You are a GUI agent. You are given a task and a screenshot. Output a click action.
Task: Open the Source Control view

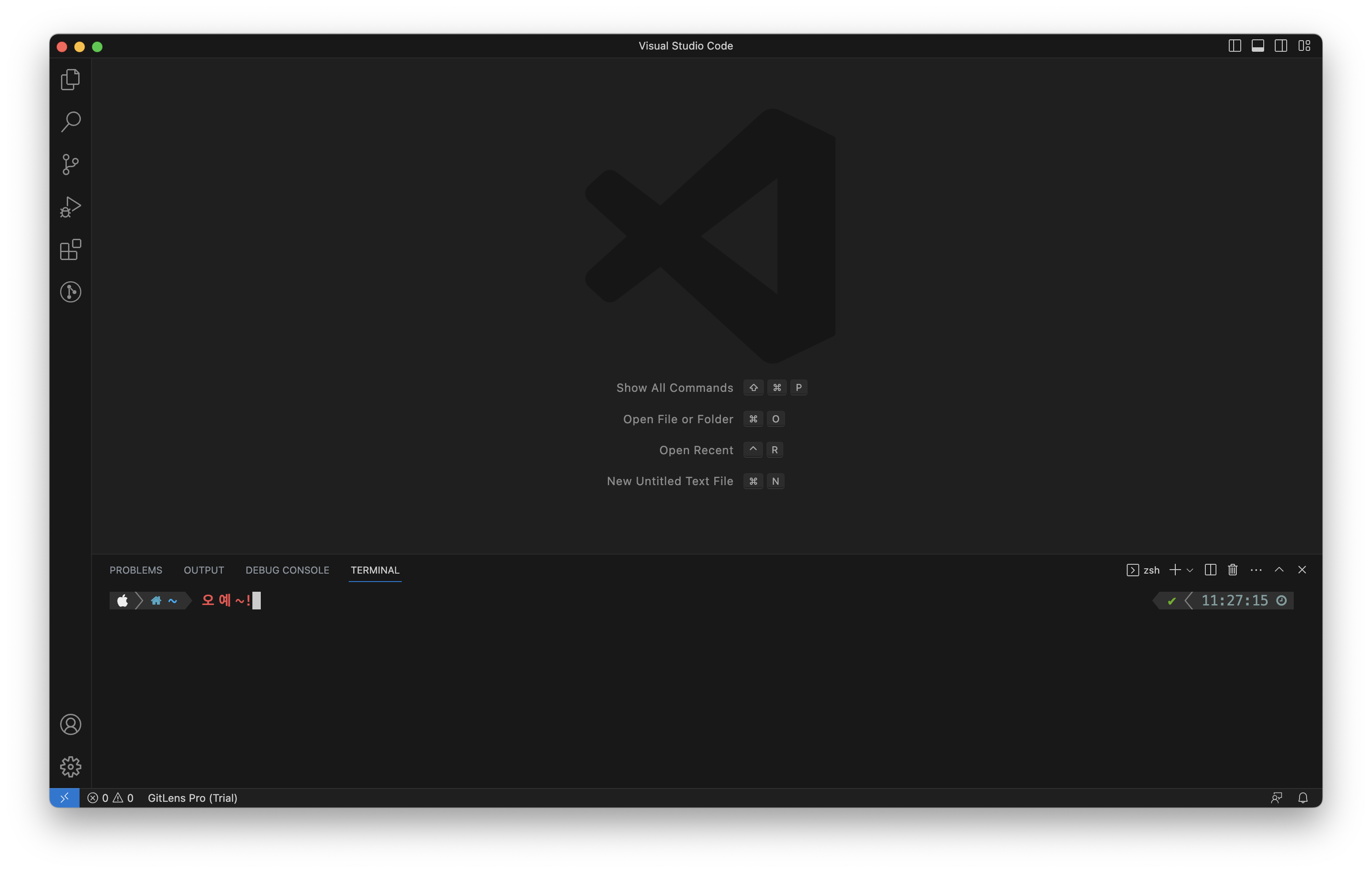(71, 164)
